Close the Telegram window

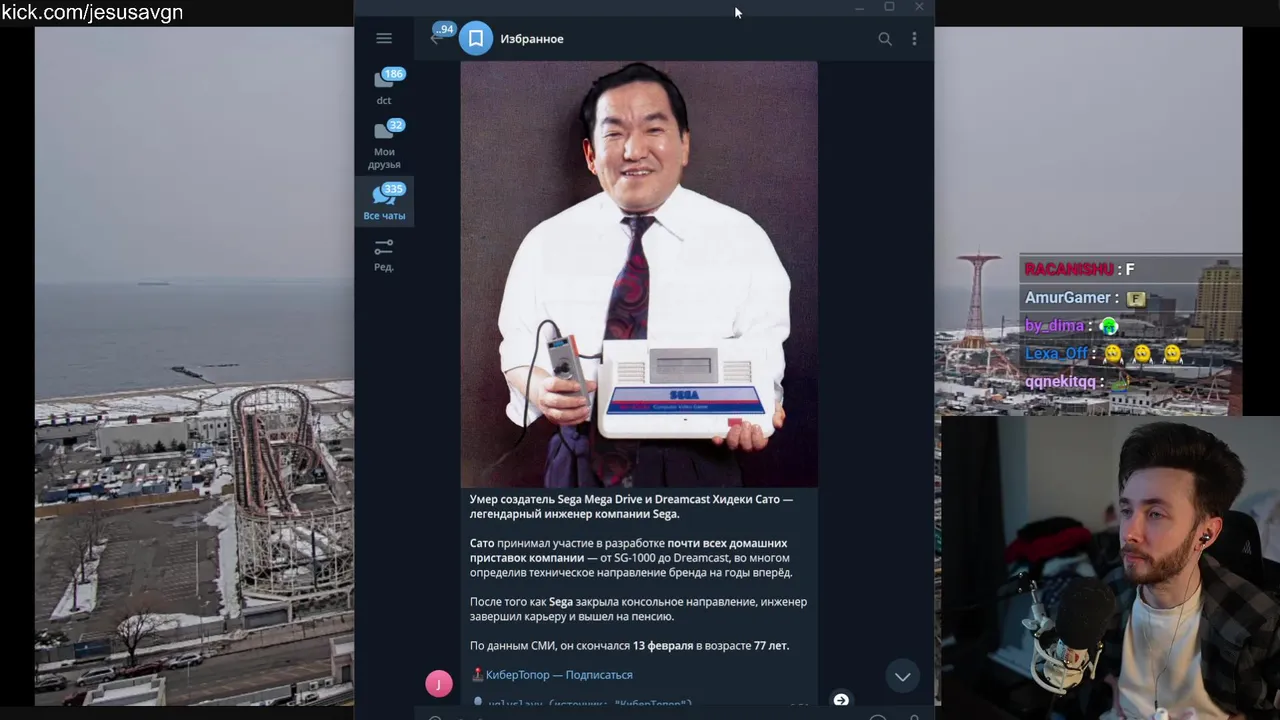[919, 7]
